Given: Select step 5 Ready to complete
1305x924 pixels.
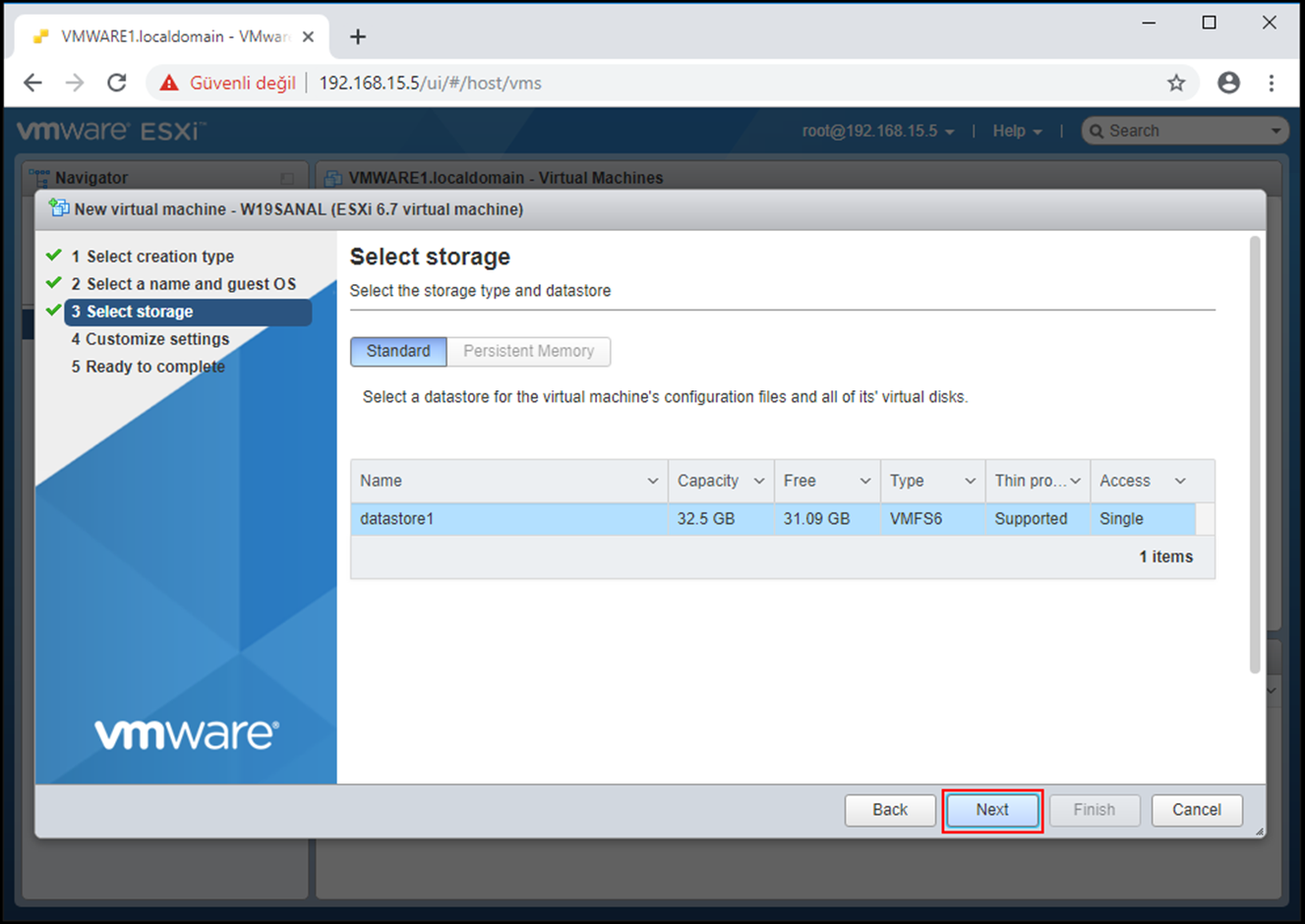Looking at the screenshot, I should (148, 367).
